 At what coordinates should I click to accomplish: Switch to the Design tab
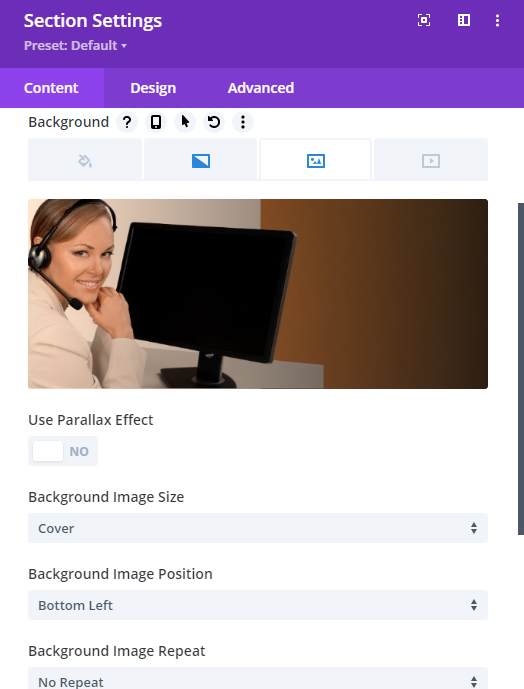point(153,88)
